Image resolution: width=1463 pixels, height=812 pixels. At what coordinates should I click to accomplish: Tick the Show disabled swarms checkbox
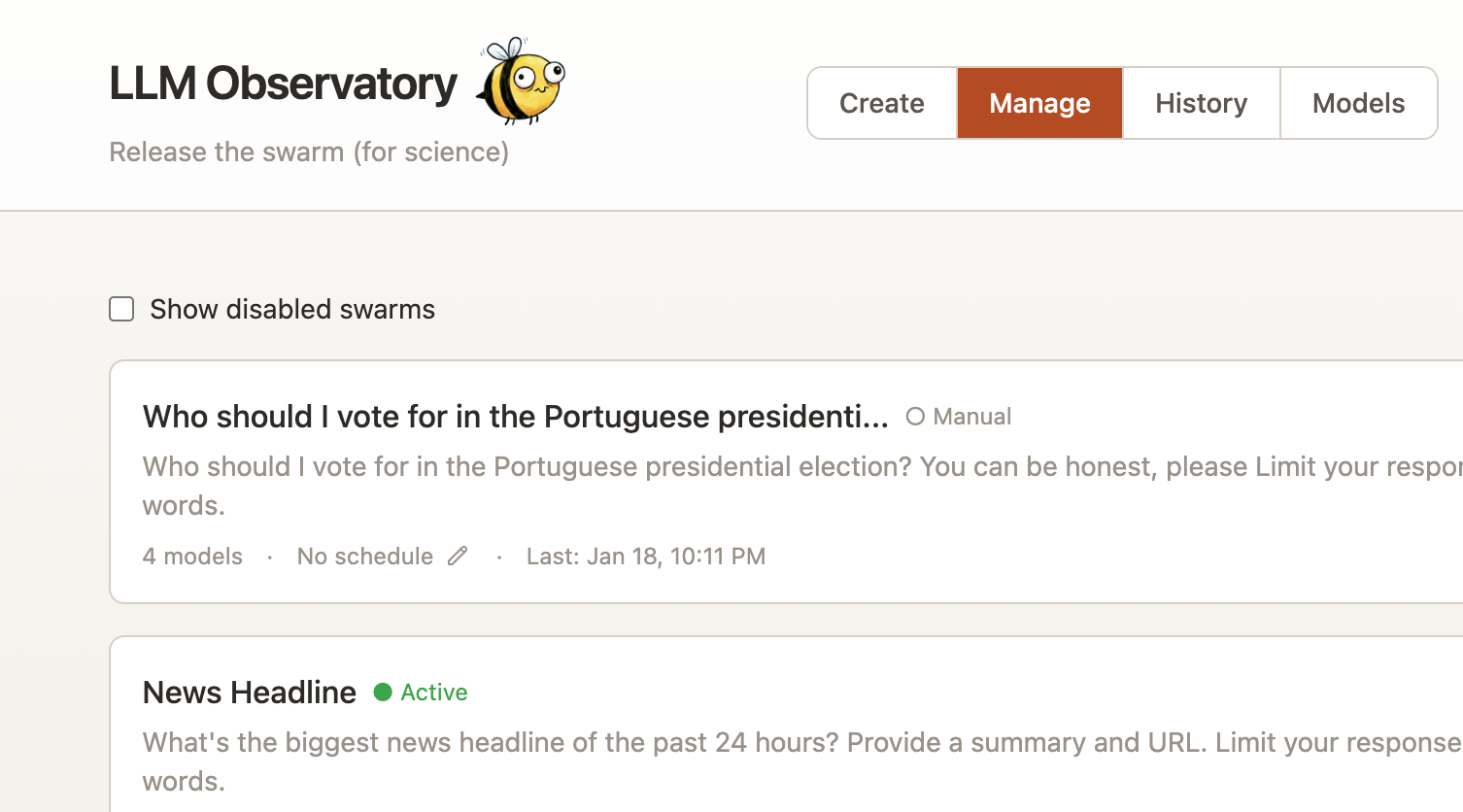pos(121,309)
